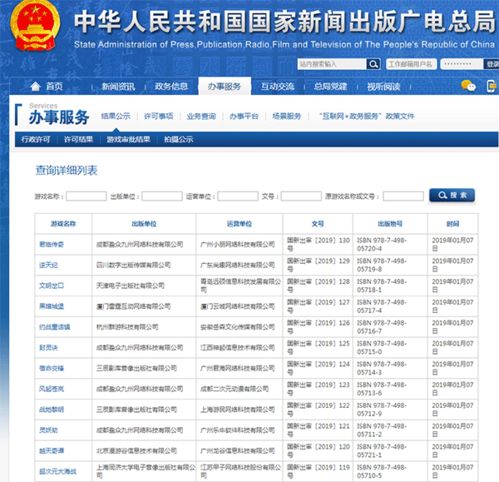Click the 结果公示 link

(116, 116)
